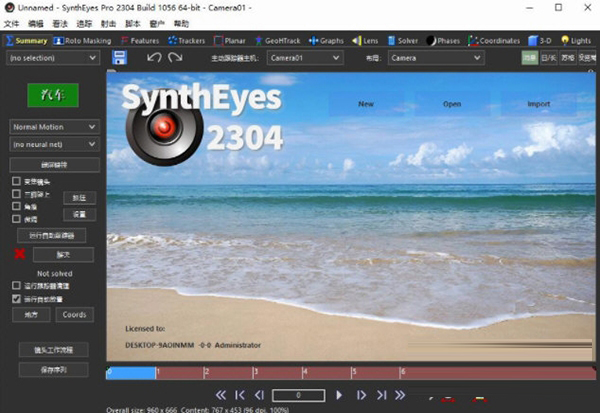Click the blue save disk icon
This screenshot has width=600, height=413.
(120, 58)
